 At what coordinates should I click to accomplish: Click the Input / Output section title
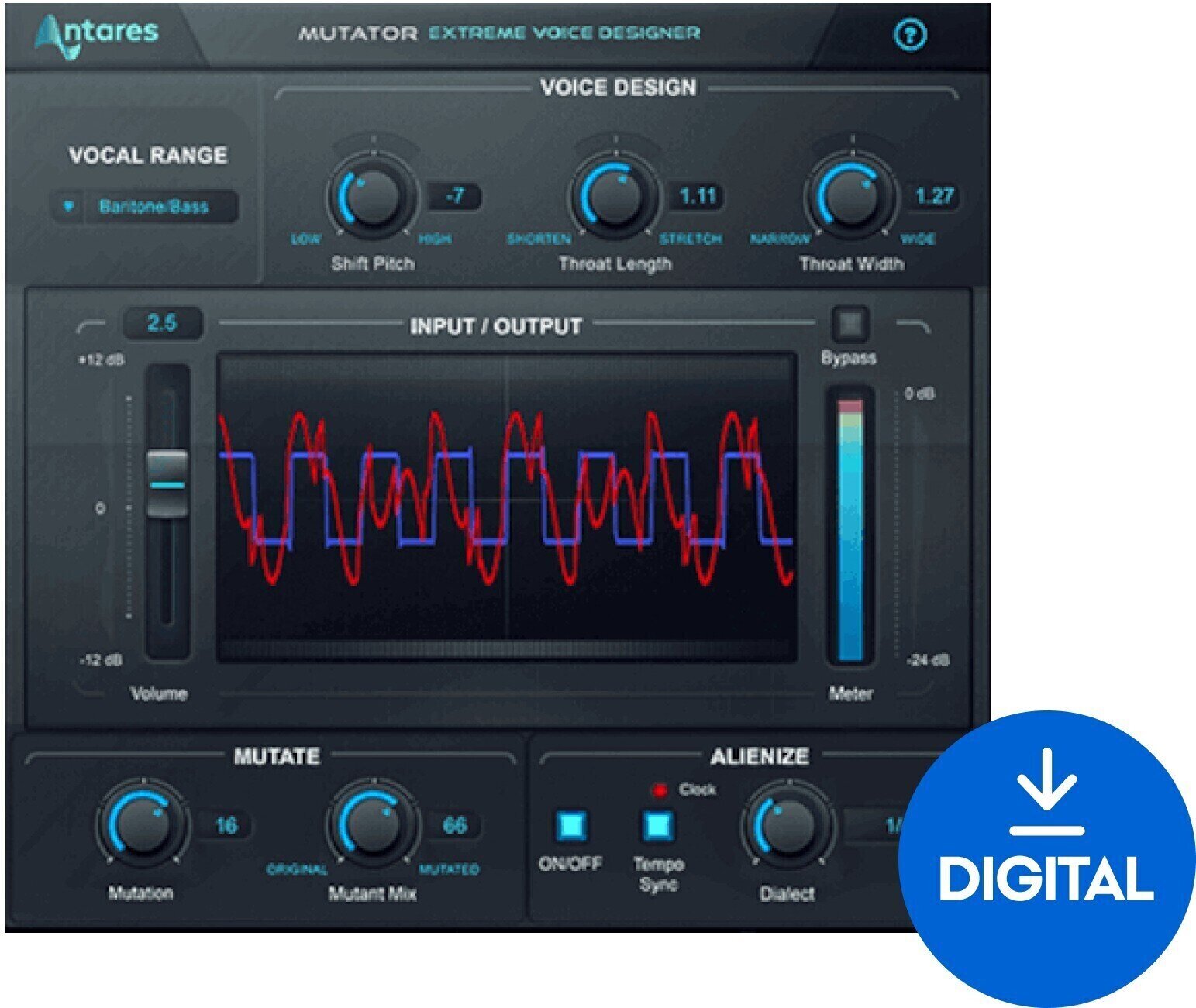(x=497, y=327)
